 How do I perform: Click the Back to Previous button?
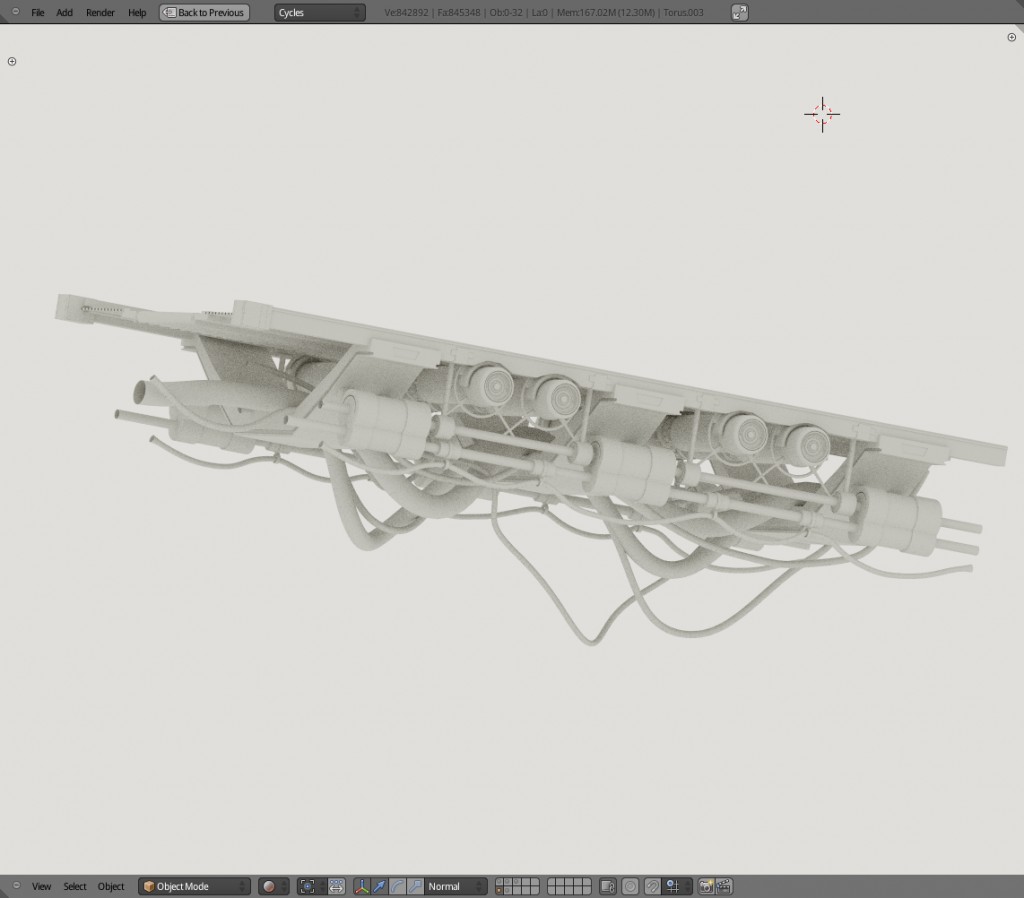pos(204,12)
